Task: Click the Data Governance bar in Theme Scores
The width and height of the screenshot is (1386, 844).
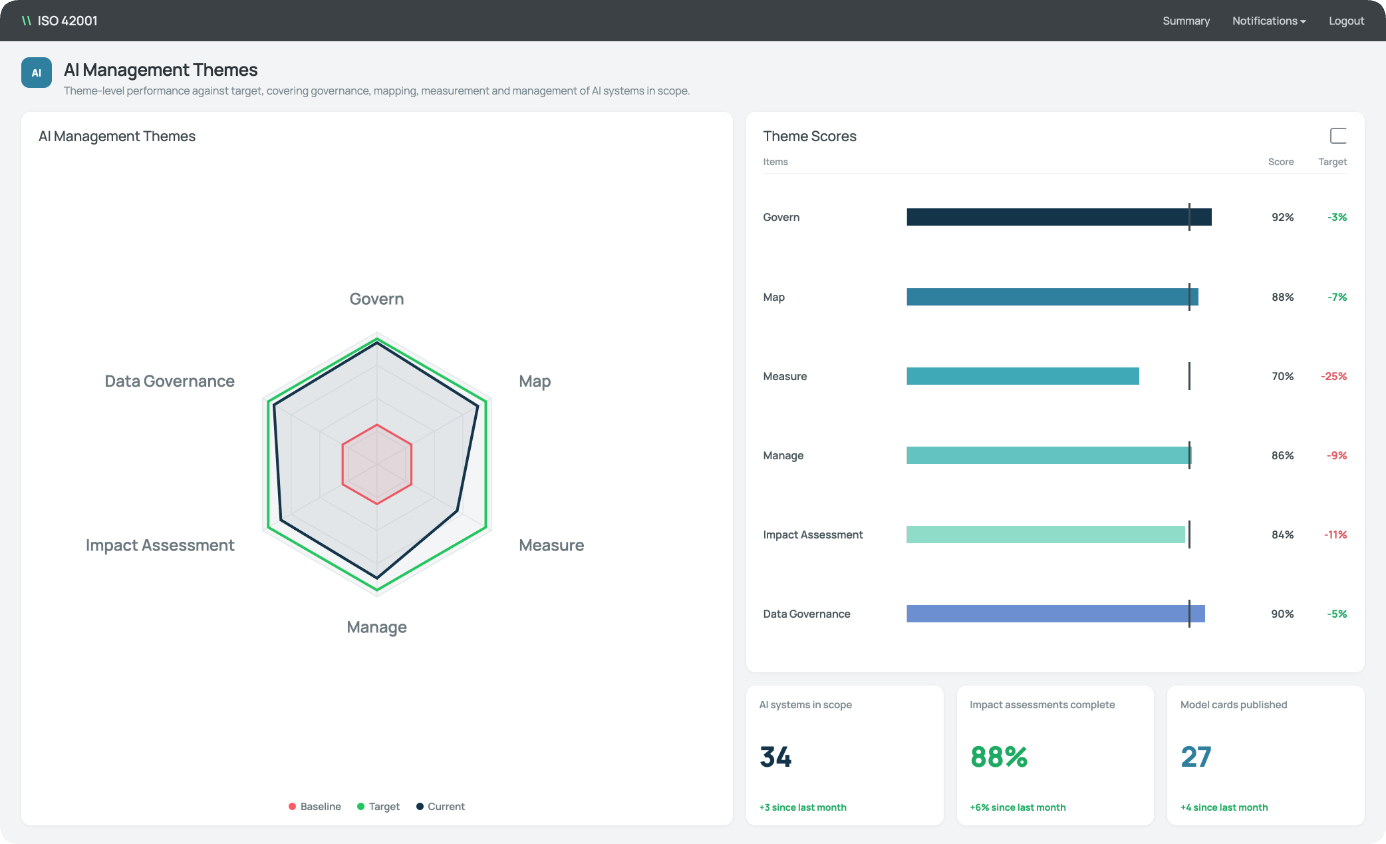Action: click(1056, 614)
